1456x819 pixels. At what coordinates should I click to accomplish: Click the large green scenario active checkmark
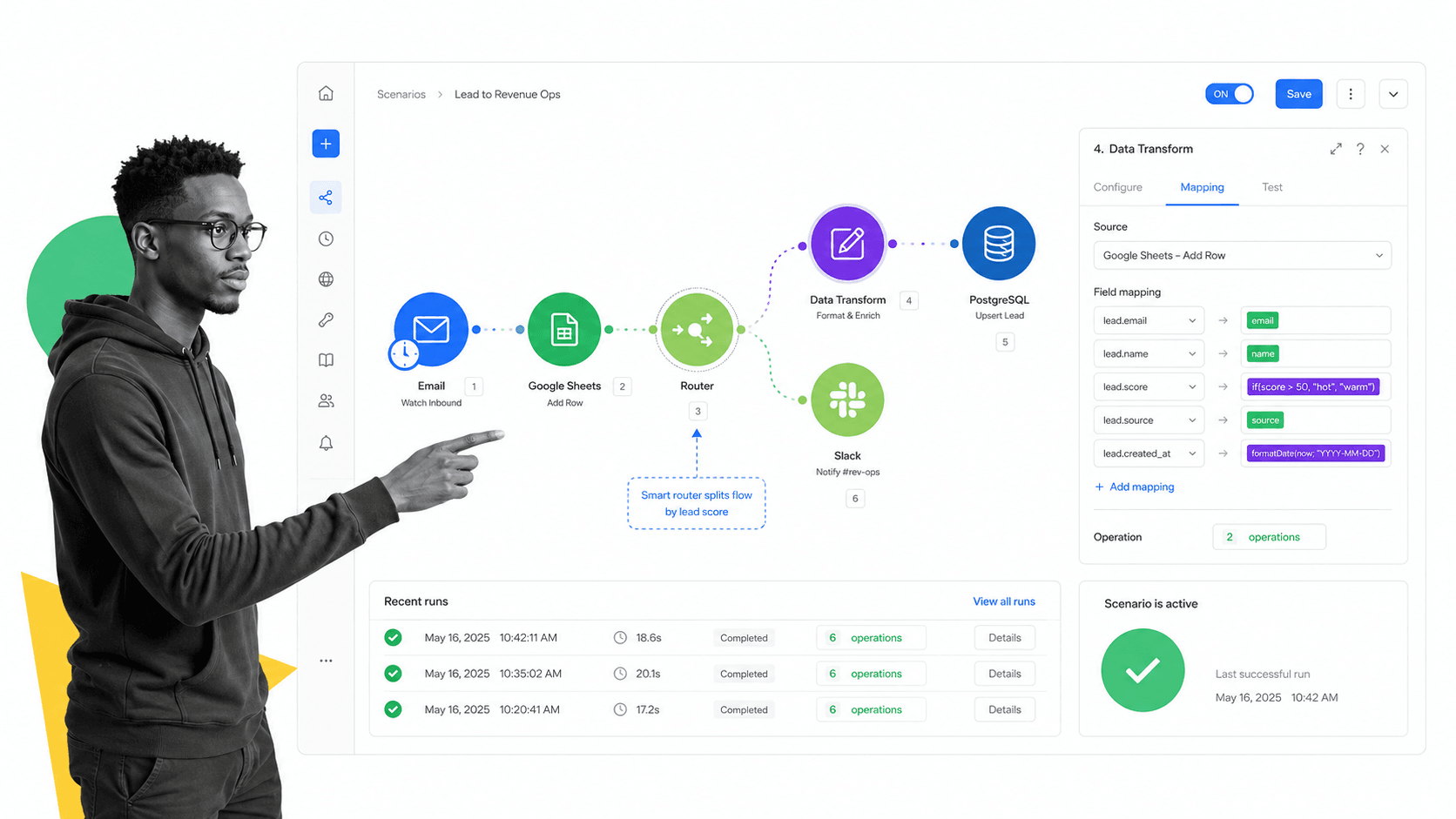coord(1143,670)
